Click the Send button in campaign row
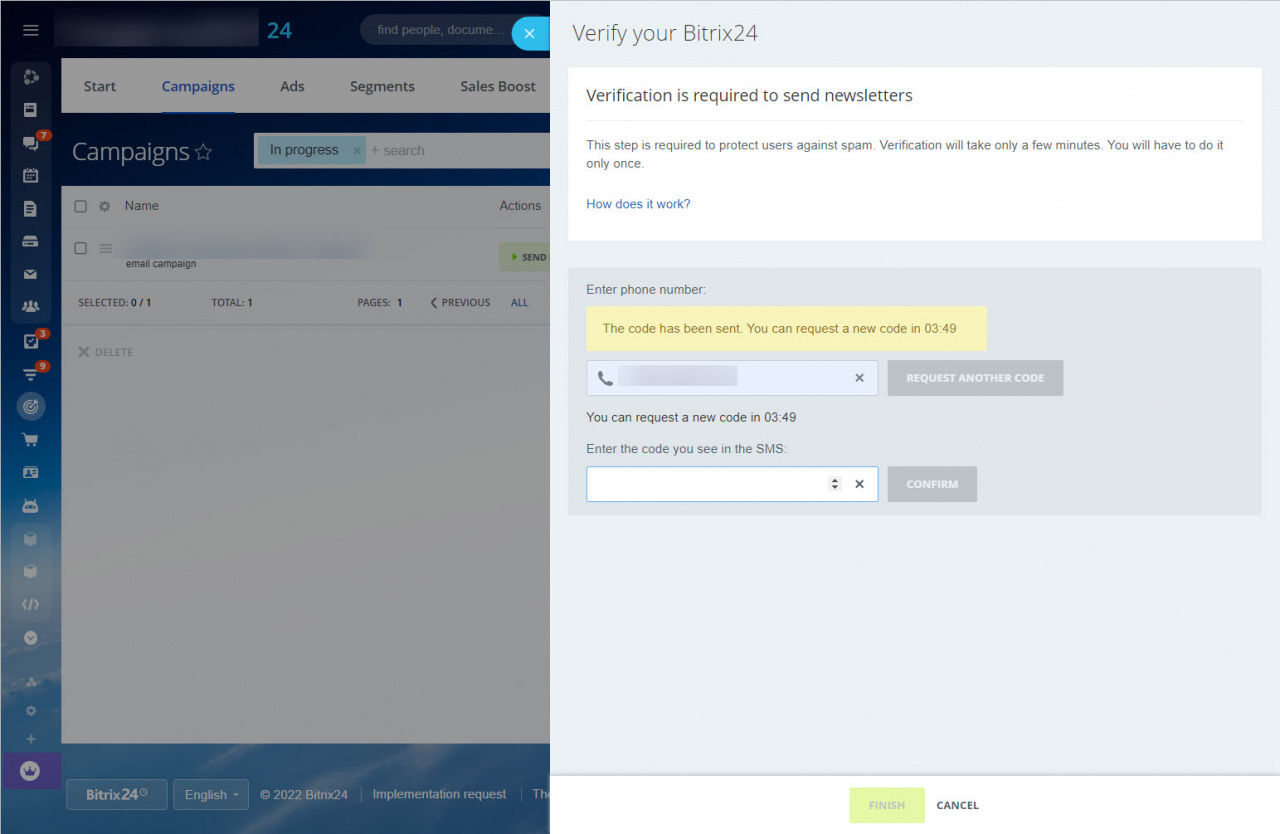 coord(524,257)
